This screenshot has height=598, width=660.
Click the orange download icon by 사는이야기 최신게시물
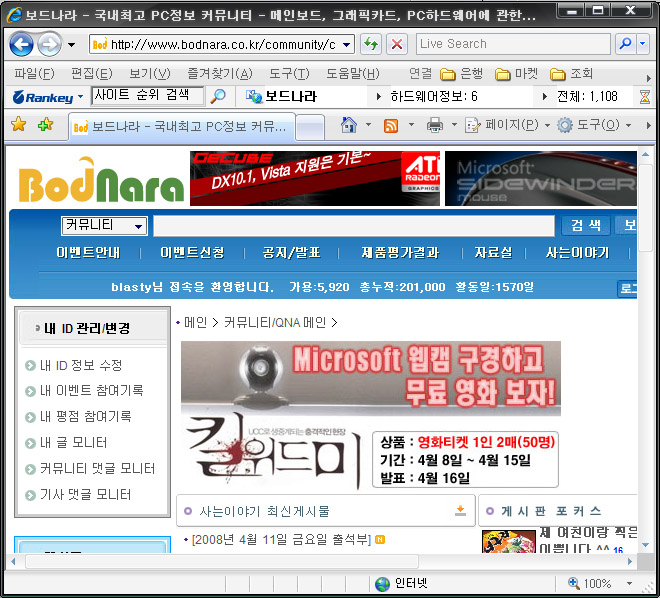point(460,510)
